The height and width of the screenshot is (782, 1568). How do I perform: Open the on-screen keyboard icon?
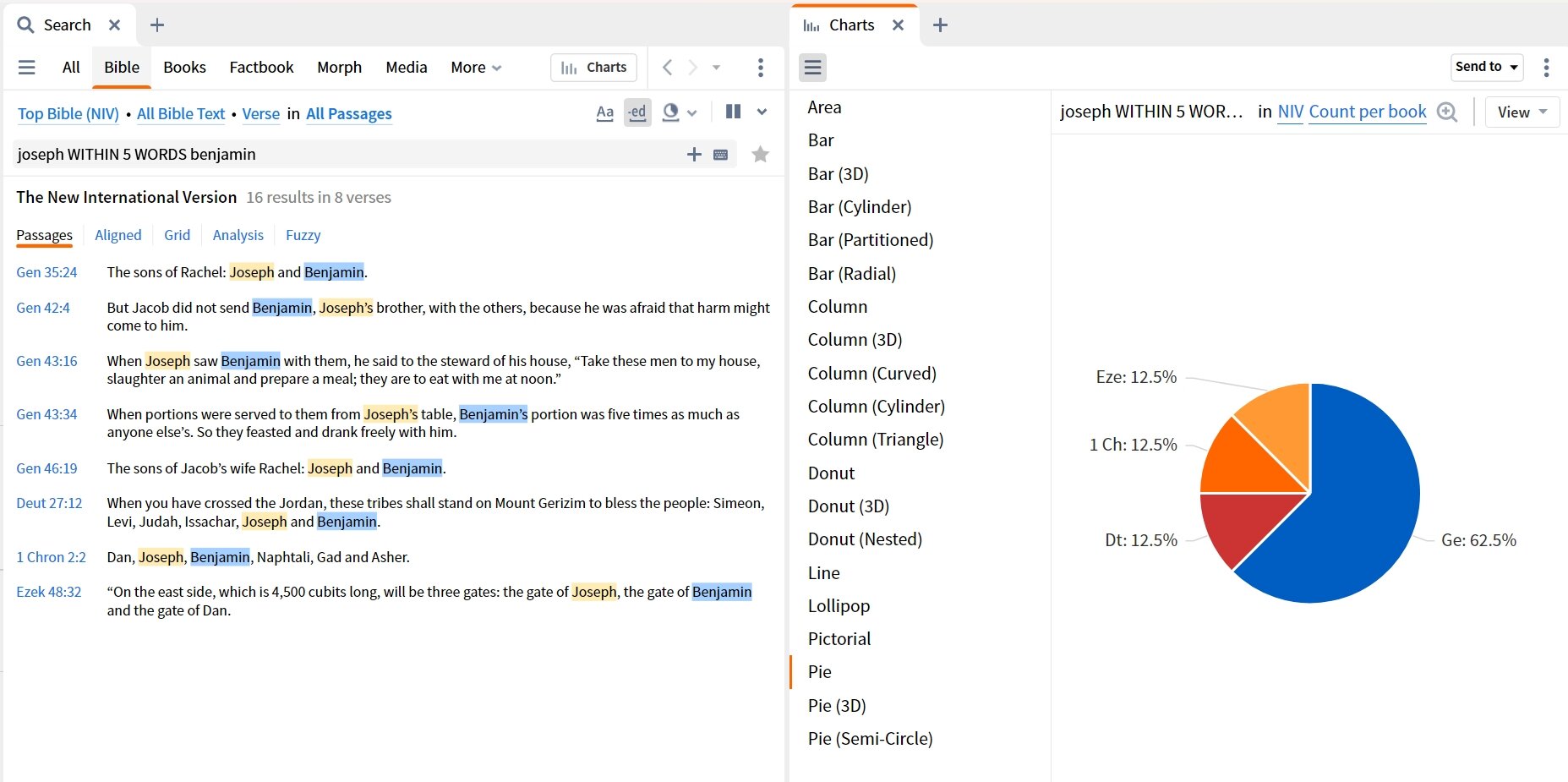click(721, 155)
